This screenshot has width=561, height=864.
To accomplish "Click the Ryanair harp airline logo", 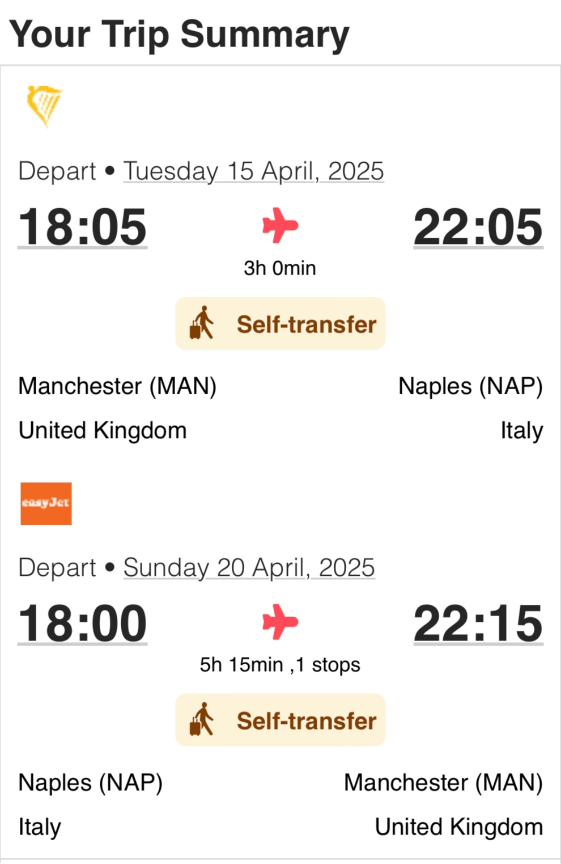I will click(44, 106).
